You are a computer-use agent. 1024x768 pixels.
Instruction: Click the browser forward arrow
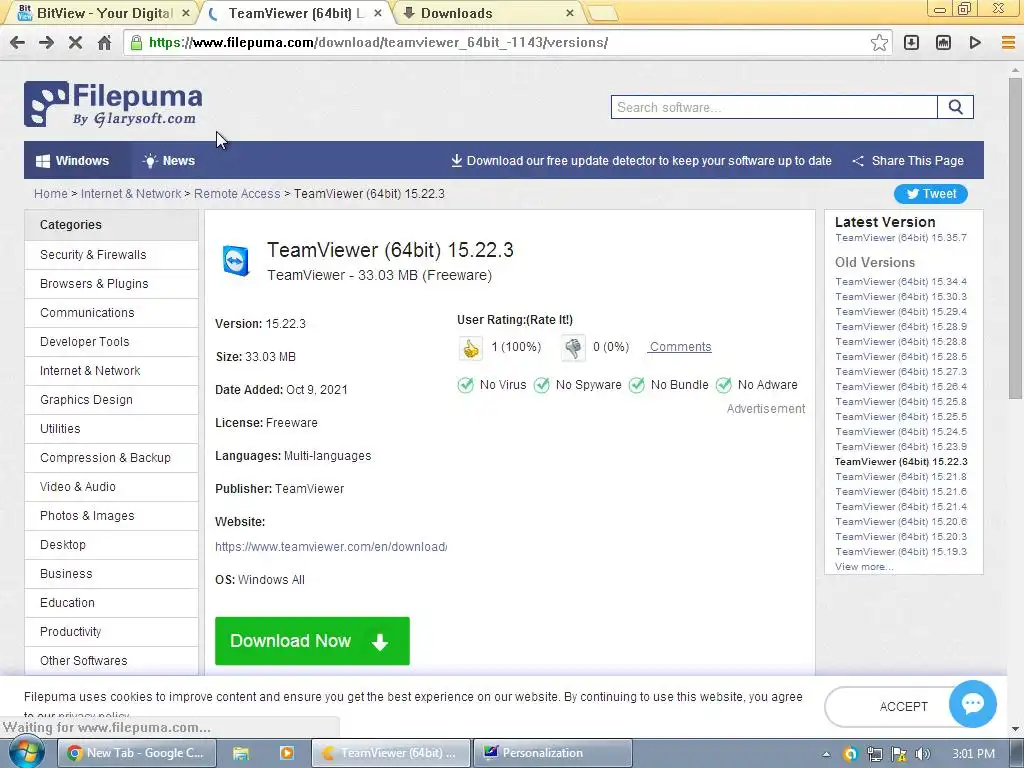pos(46,43)
